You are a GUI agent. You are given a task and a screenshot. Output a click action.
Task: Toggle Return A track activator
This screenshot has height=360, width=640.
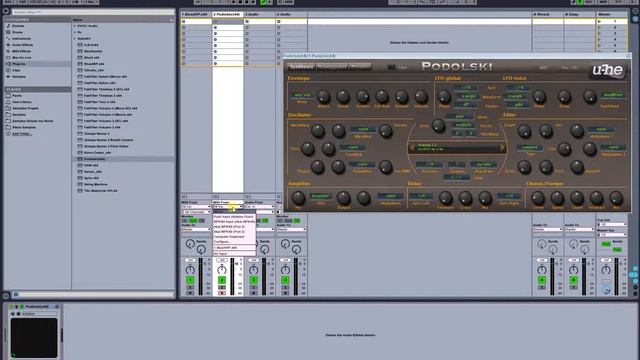542,280
